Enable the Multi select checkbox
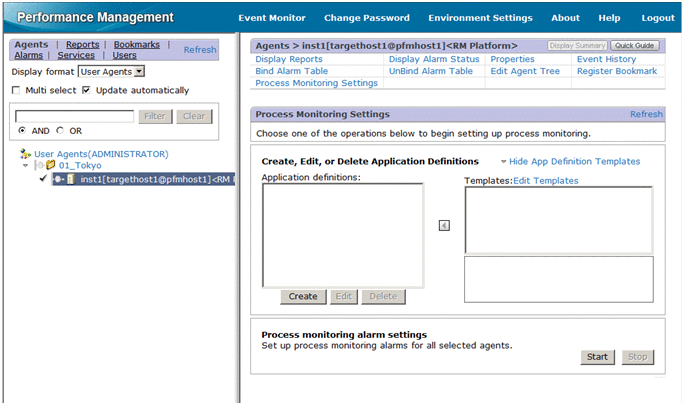 pos(16,90)
